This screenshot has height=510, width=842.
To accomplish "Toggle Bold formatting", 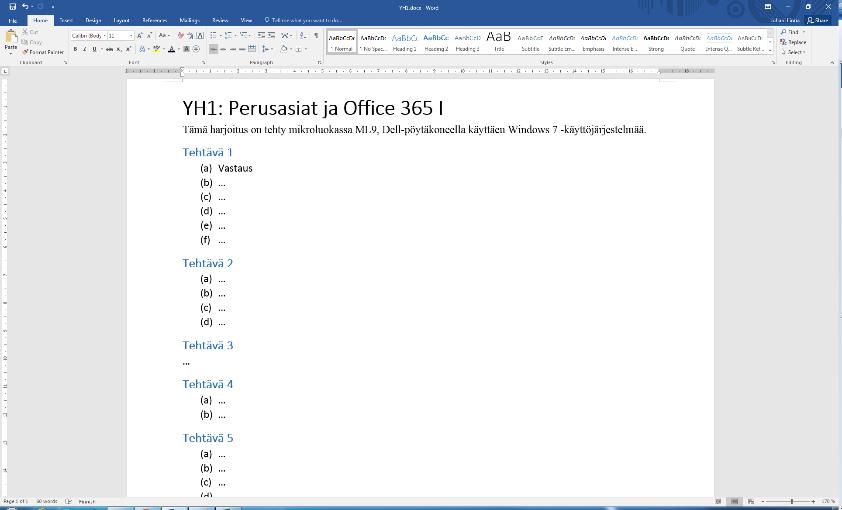I will point(75,49).
